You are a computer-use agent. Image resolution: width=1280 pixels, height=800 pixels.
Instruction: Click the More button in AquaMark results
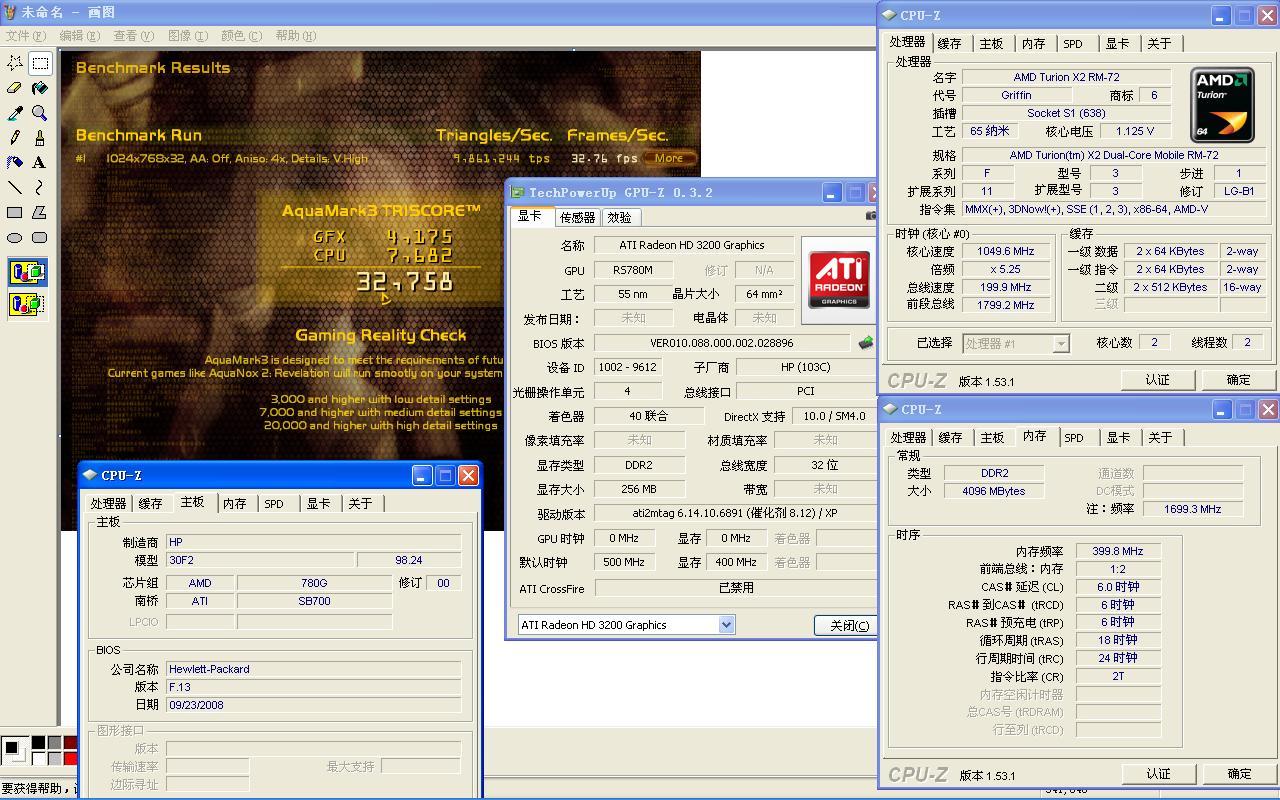[x=669, y=158]
